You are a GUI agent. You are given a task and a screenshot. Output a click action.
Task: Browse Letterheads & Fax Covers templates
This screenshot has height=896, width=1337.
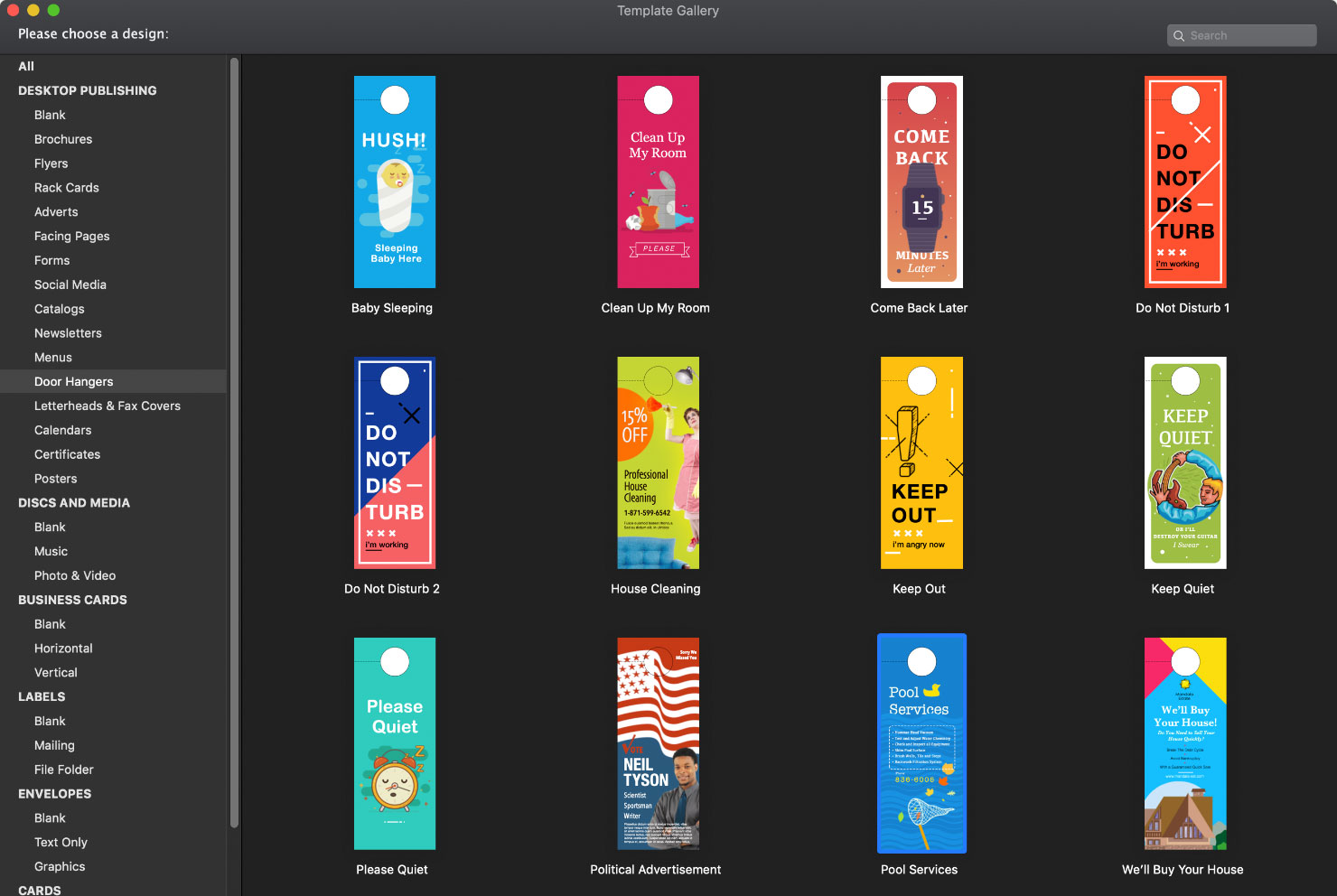point(107,406)
